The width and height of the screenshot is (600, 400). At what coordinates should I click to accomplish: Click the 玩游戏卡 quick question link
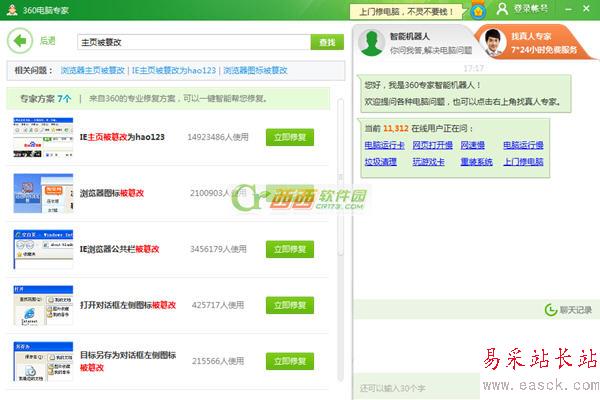(x=429, y=162)
